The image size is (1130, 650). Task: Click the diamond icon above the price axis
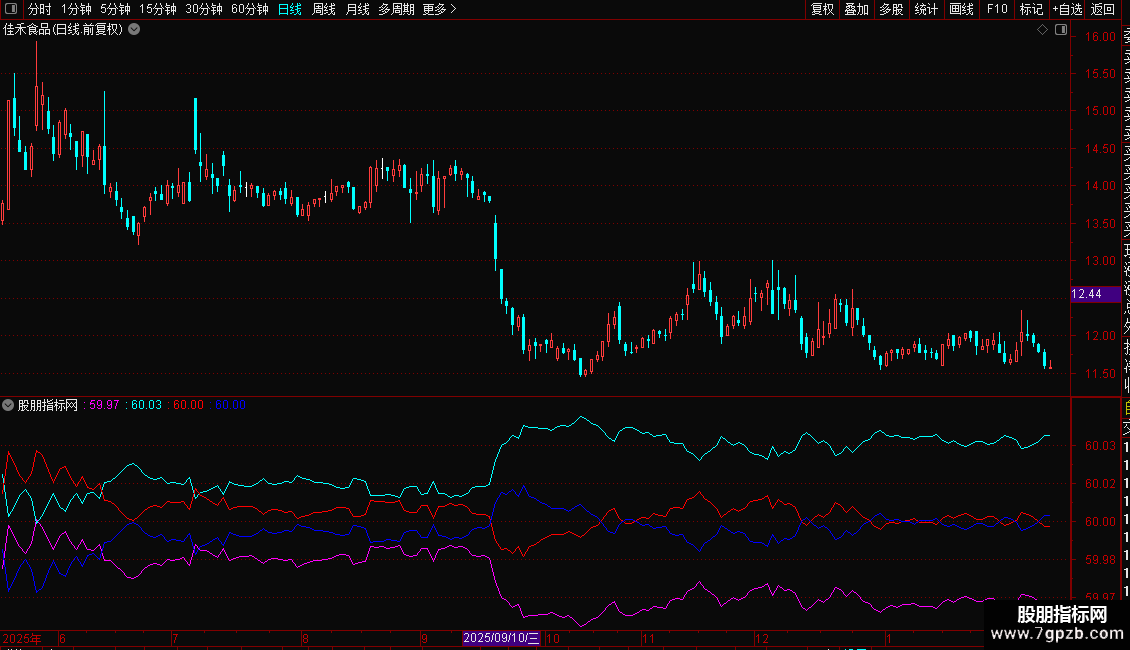click(x=1042, y=30)
